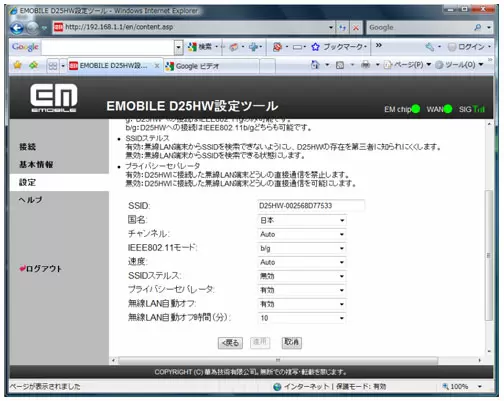Click the 適用 button

pyautogui.click(x=260, y=342)
